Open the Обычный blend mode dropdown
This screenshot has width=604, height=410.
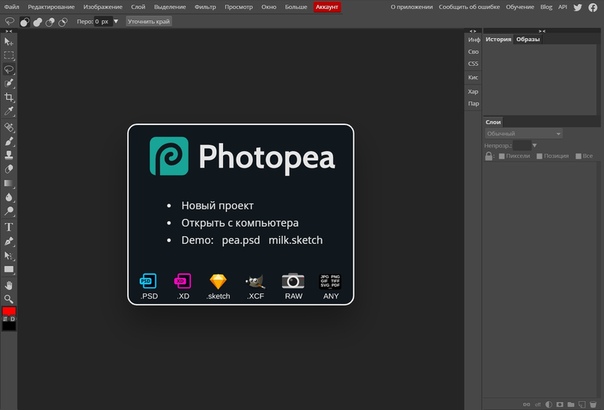(523, 134)
